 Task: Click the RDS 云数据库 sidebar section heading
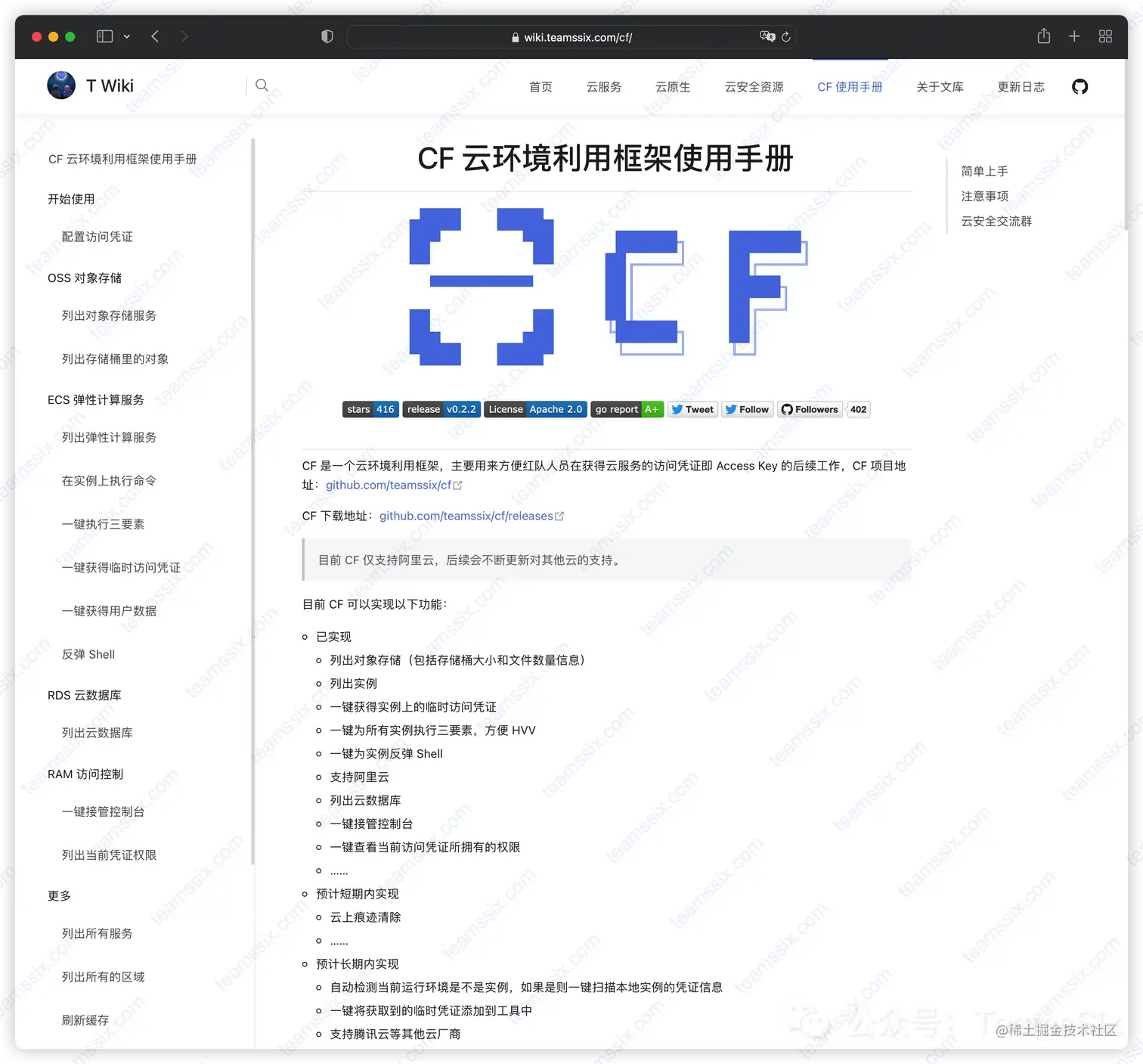(x=85, y=695)
